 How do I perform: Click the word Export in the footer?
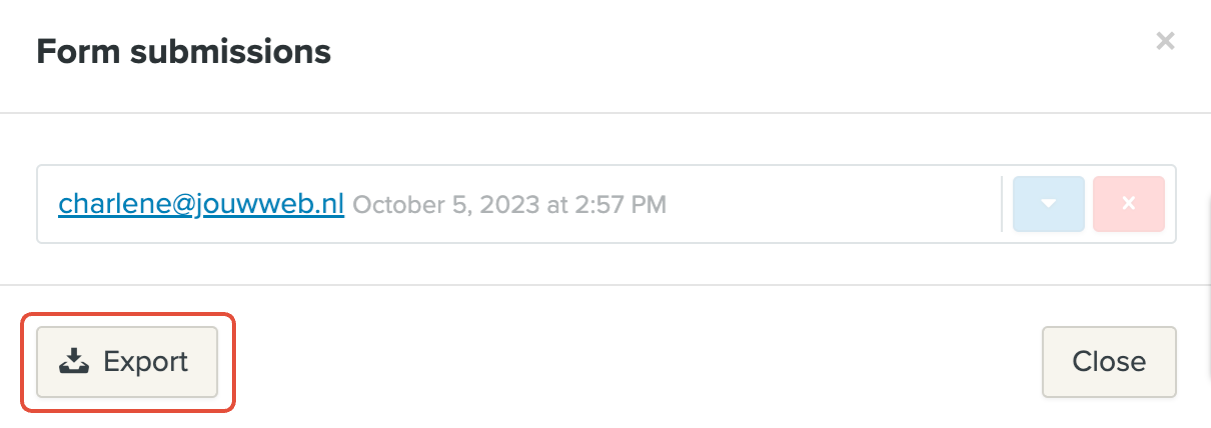tap(146, 361)
